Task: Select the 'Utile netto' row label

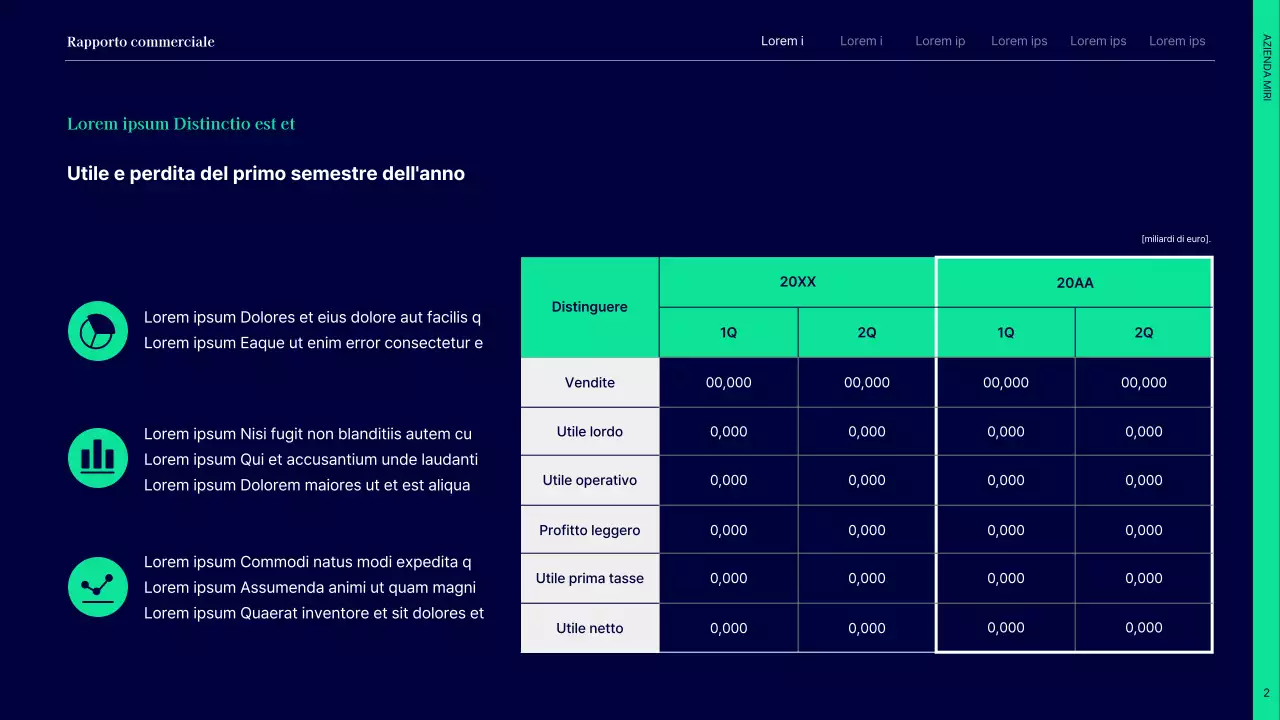Action: (590, 628)
